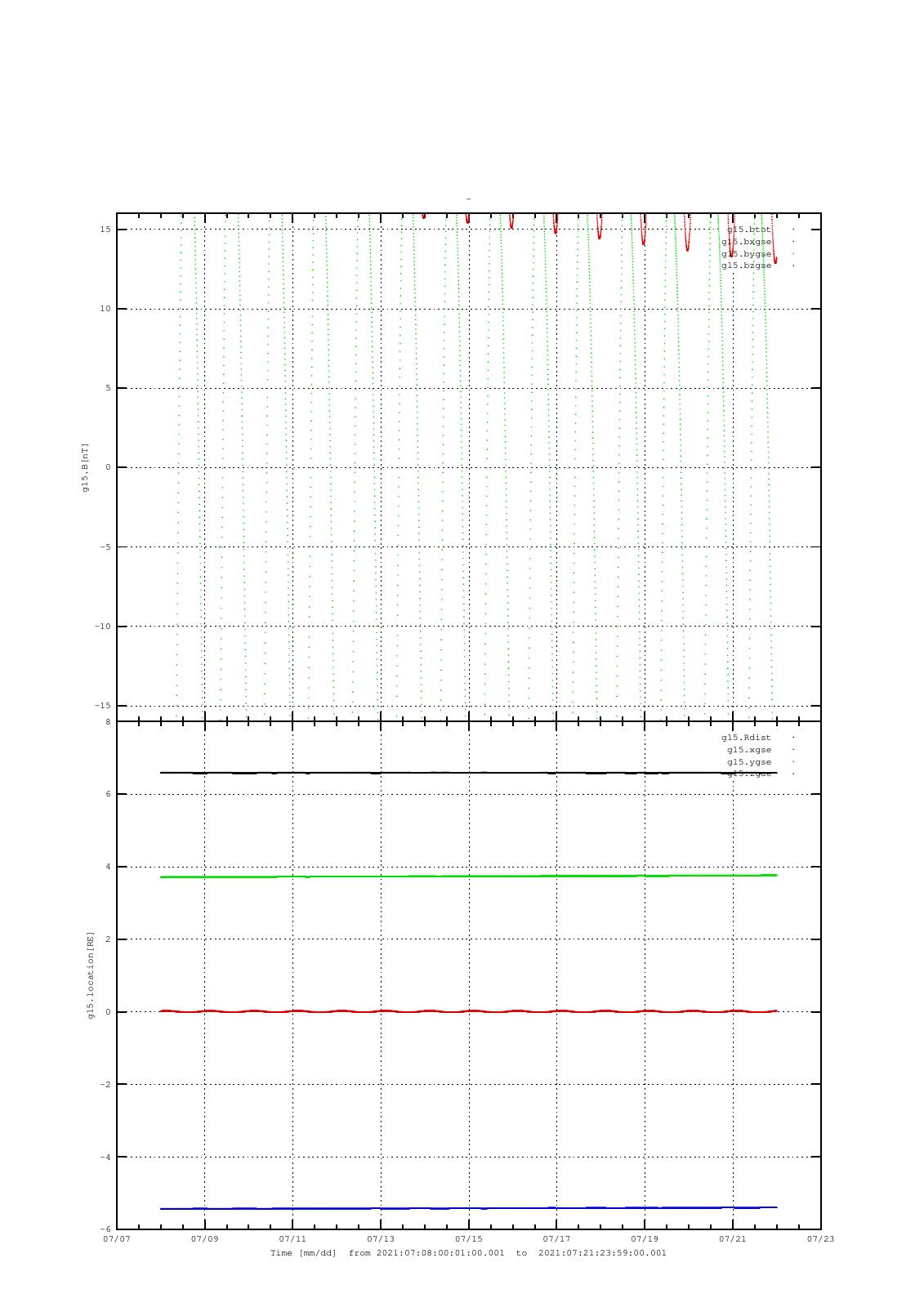Select the 07/23 date tick label
924x1307 pixels.
[x=821, y=1238]
